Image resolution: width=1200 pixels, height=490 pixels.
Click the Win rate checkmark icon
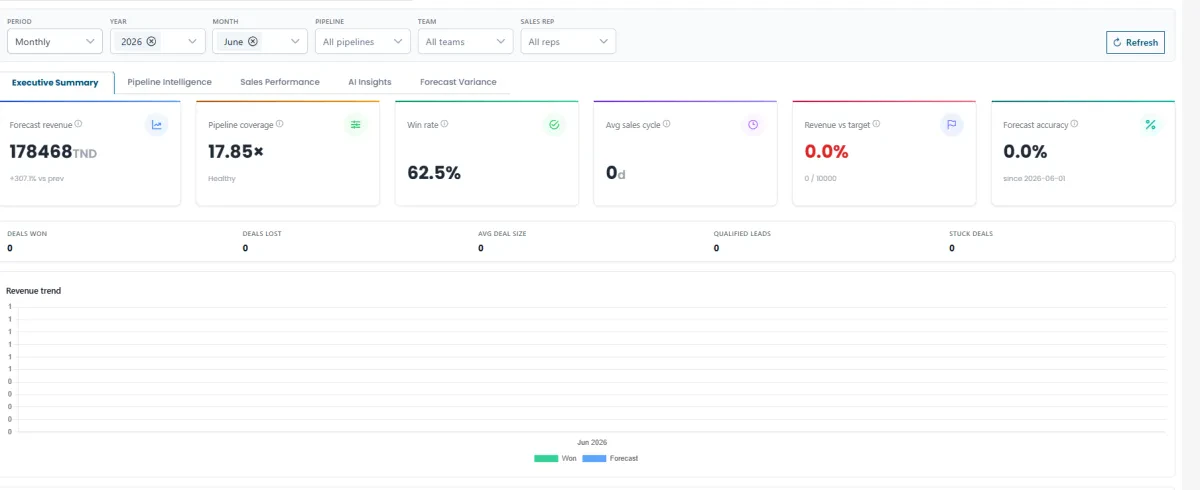coord(554,125)
